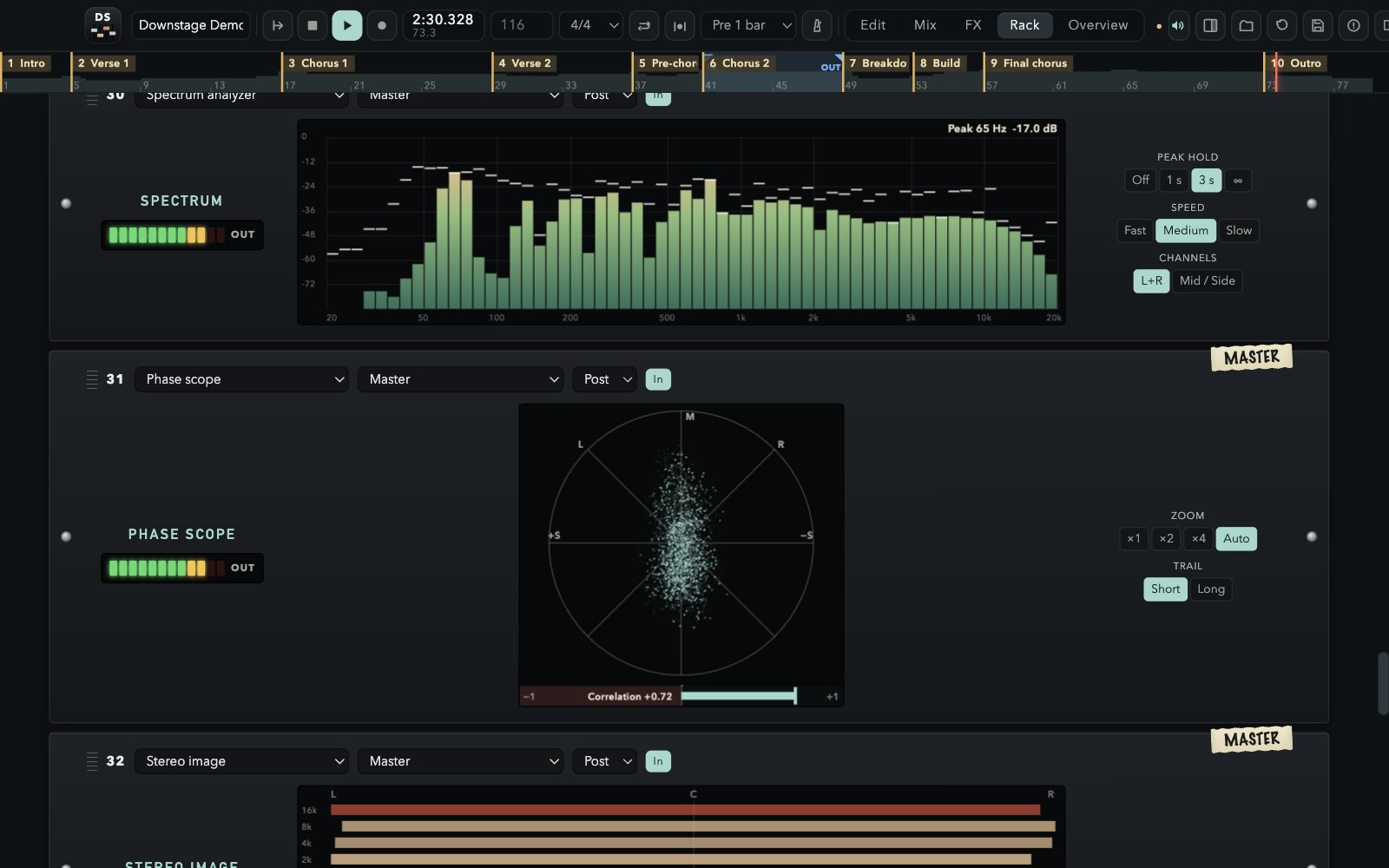
Task: Switch to the Mix tab
Action: coord(925,25)
